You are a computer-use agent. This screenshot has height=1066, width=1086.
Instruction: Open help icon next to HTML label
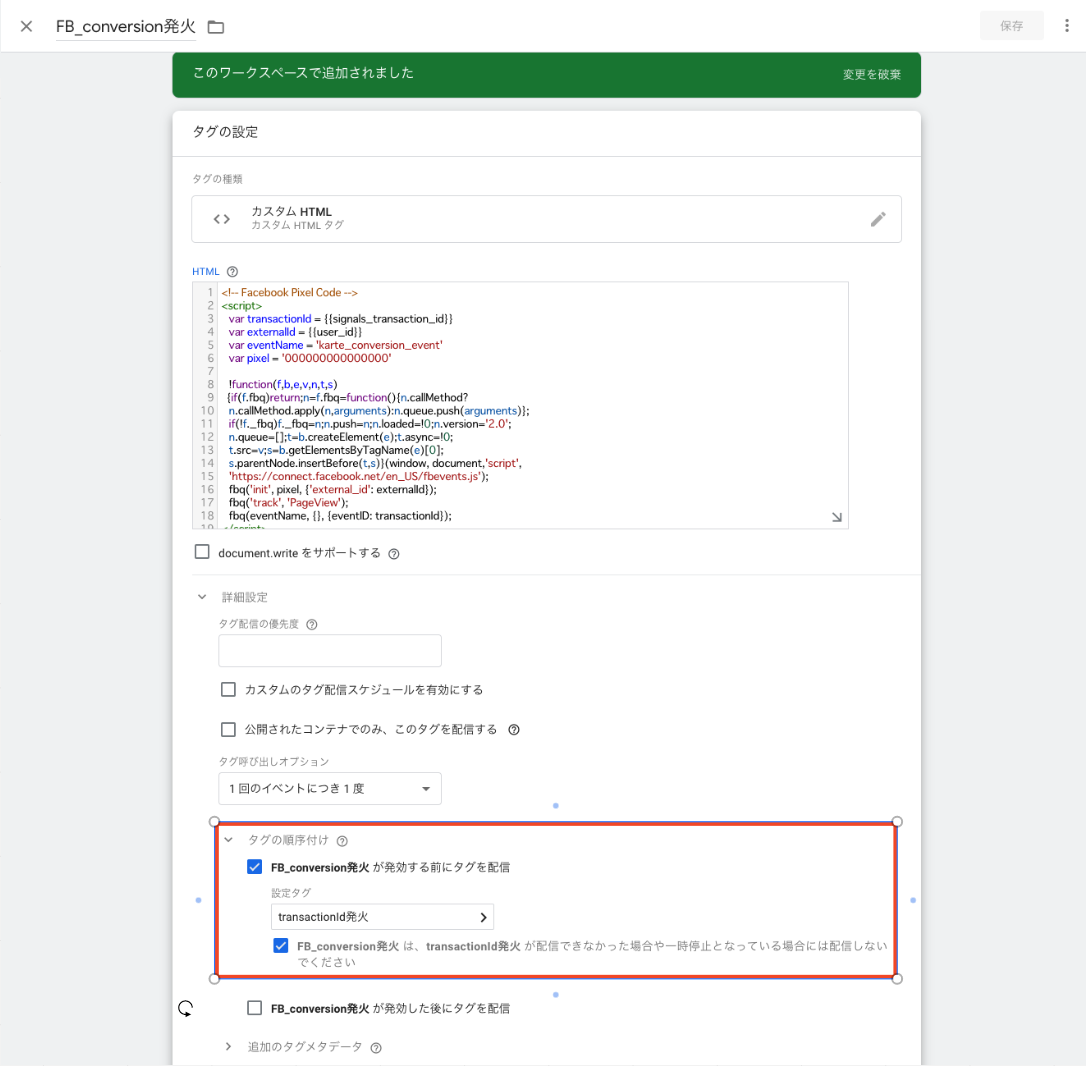(x=233, y=272)
